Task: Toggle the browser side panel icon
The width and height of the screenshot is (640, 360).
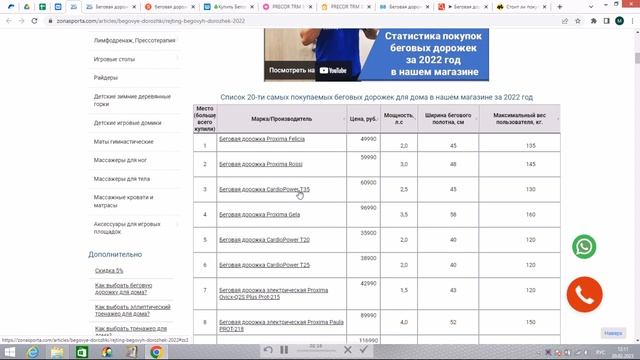Action: point(607,21)
